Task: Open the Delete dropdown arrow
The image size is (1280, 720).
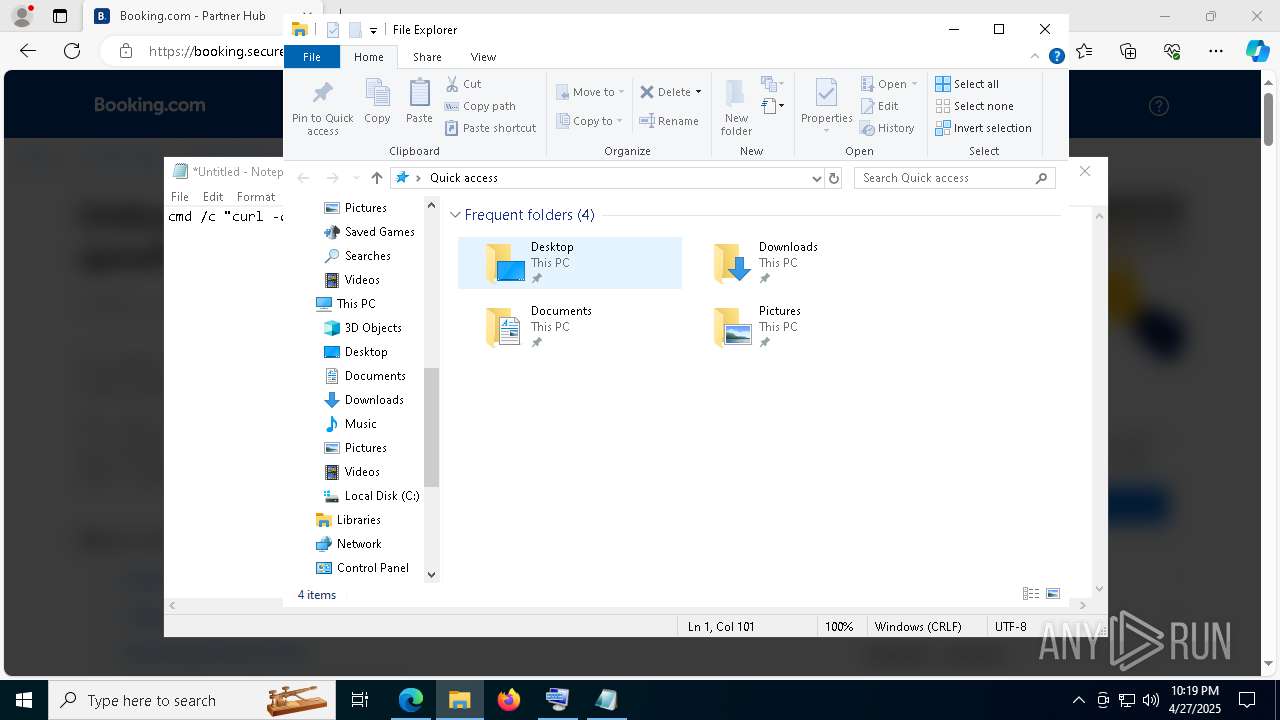Action: [698, 92]
